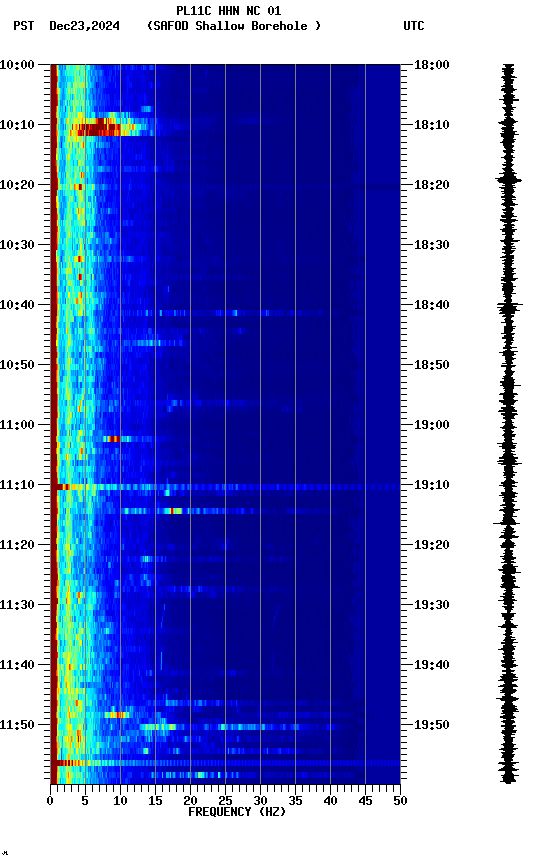
Task: Click the broadband spectral line at 11:10
Action: (x=227, y=487)
